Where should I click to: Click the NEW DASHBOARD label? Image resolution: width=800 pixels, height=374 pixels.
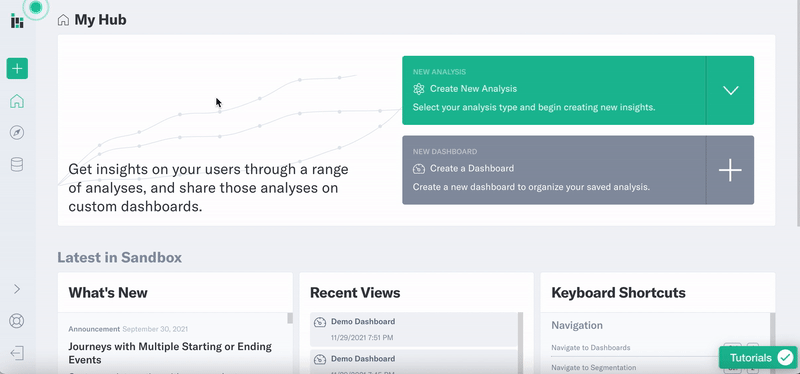[445, 152]
